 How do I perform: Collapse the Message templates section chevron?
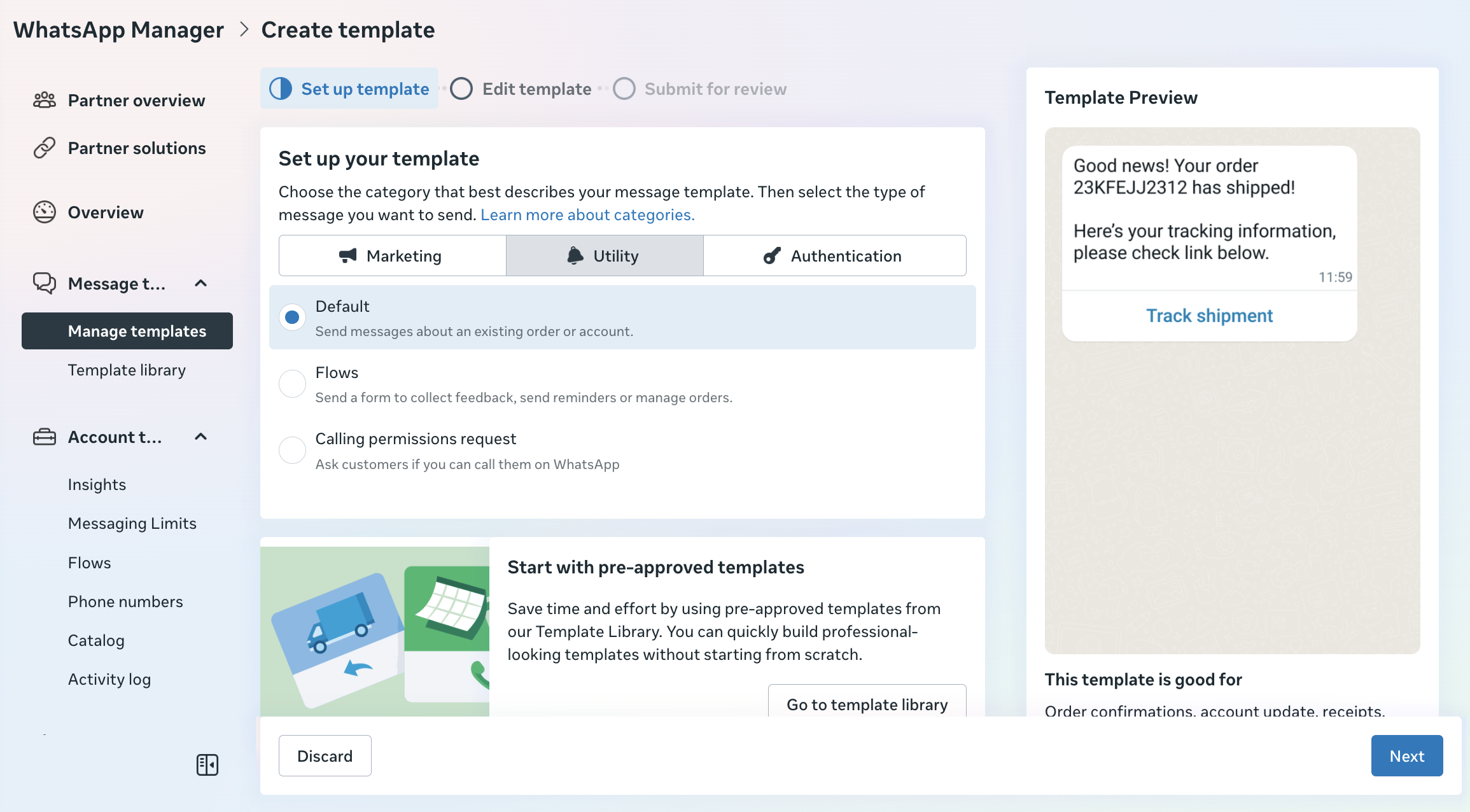click(x=200, y=283)
